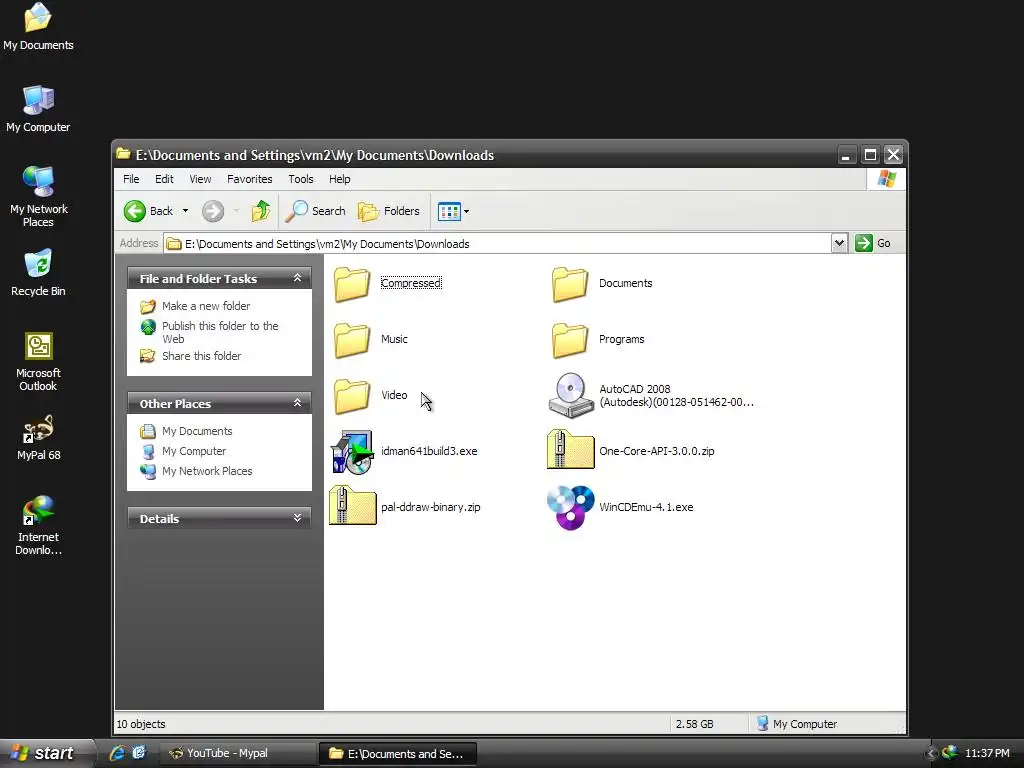Select the Programs folder icon
This screenshot has height=768, width=1024.
(x=570, y=340)
